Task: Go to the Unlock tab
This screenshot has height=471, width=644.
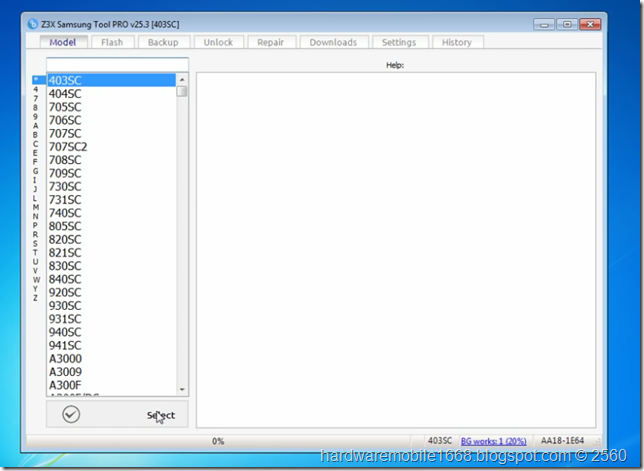Action: (x=218, y=42)
